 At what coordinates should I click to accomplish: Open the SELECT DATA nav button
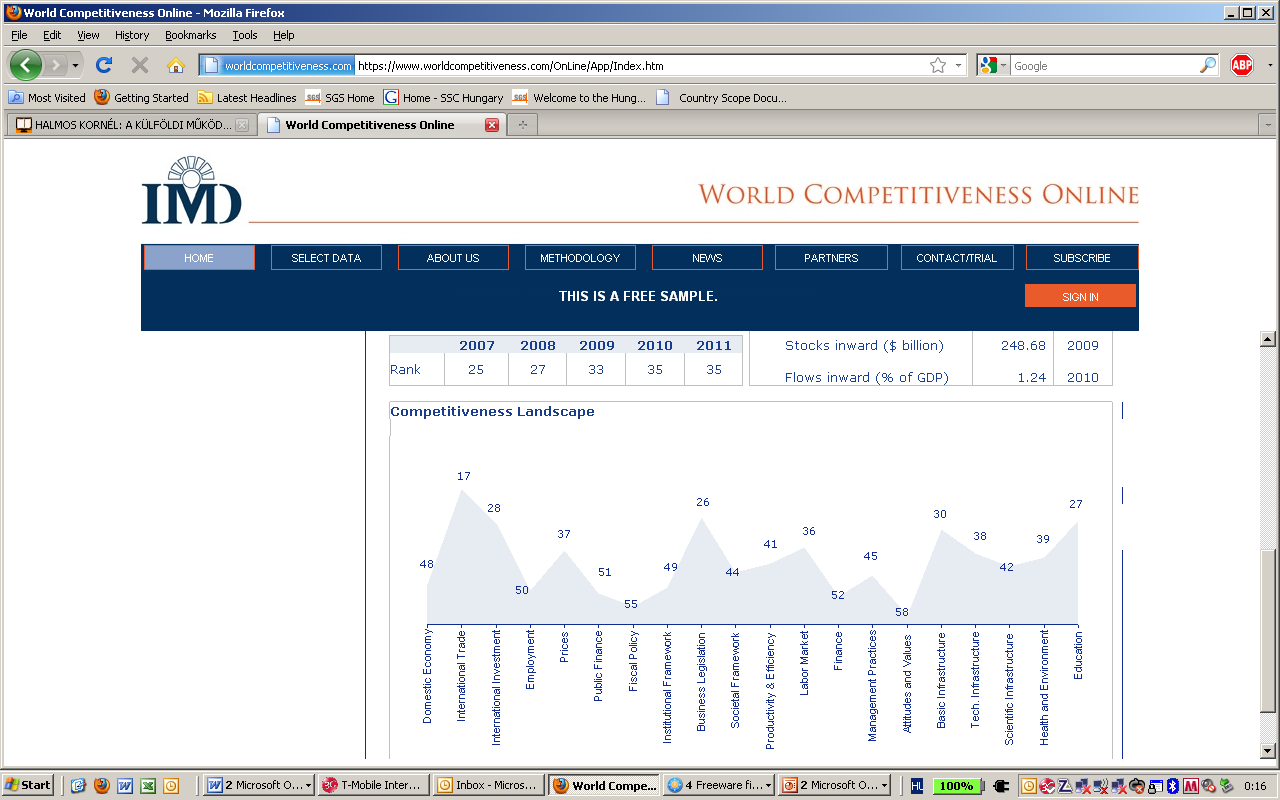(x=326, y=258)
